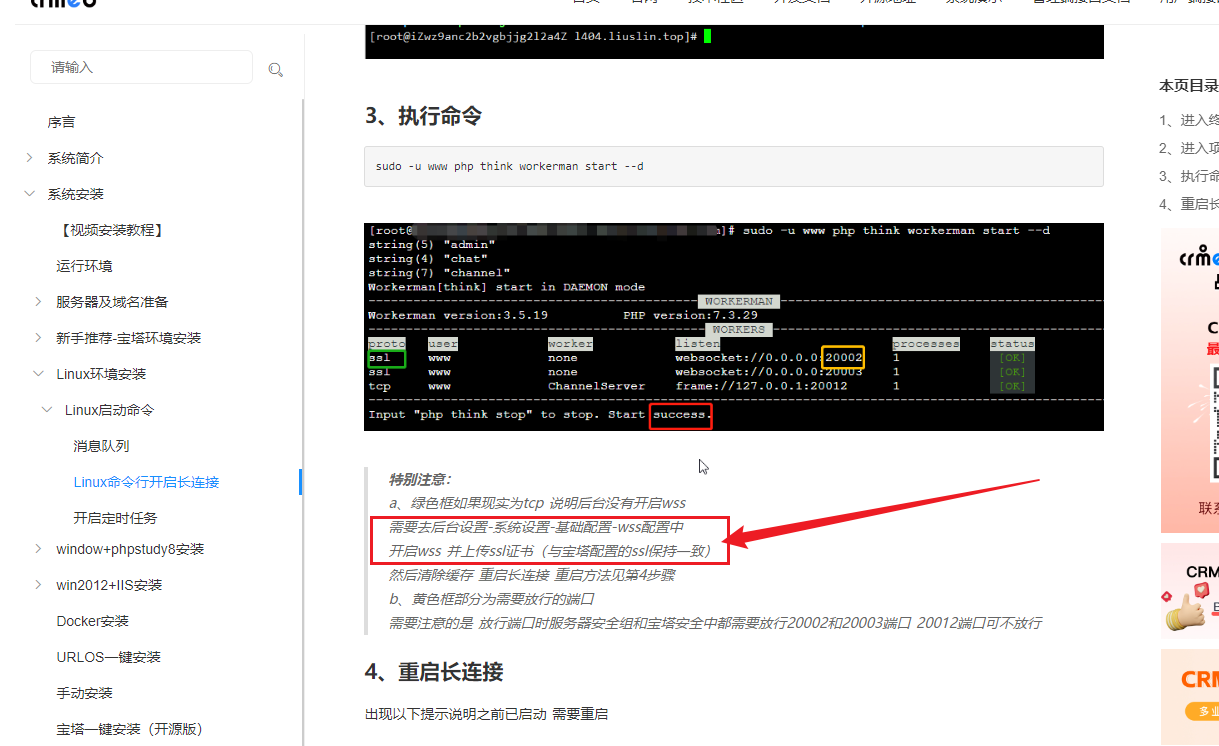The height and width of the screenshot is (746, 1219).
Task: Go to 开启定时任务 page
Action: click(115, 518)
